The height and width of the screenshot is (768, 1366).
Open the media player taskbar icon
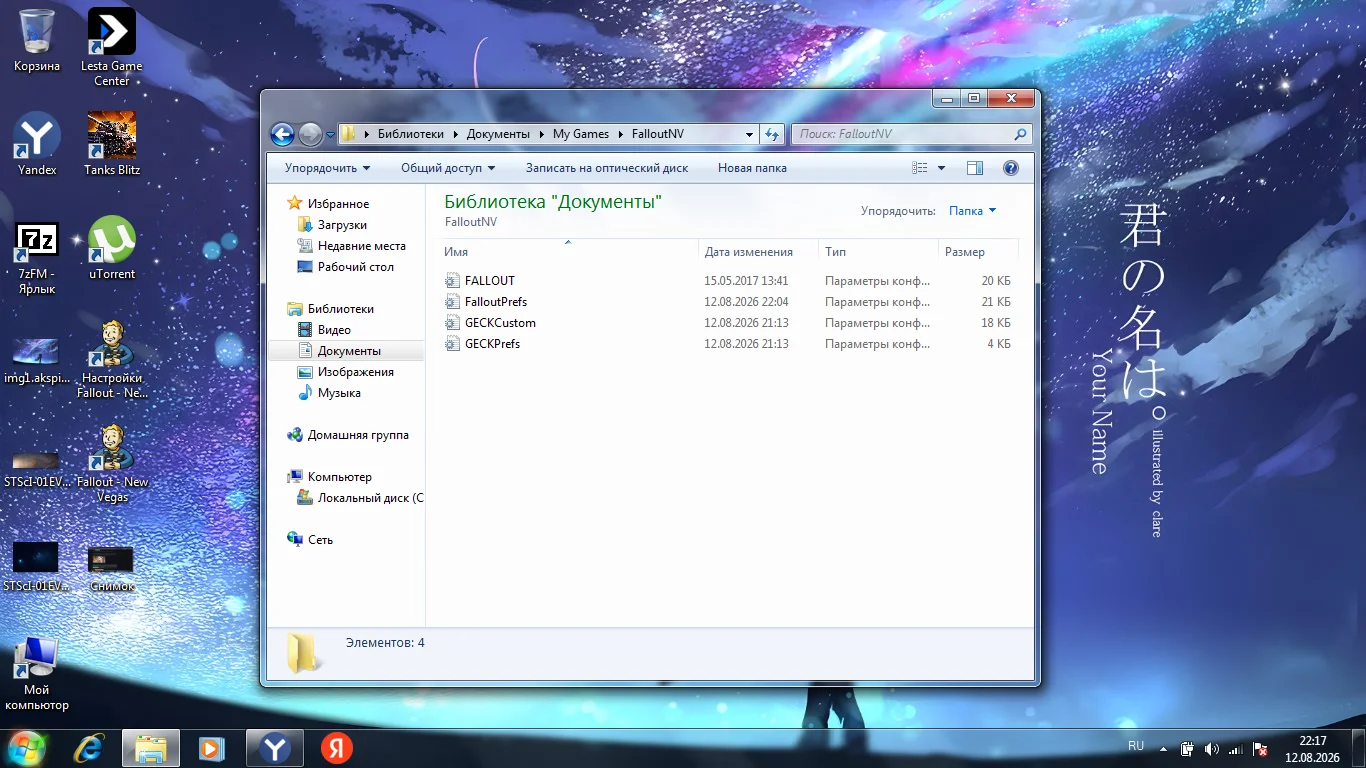(x=210, y=748)
